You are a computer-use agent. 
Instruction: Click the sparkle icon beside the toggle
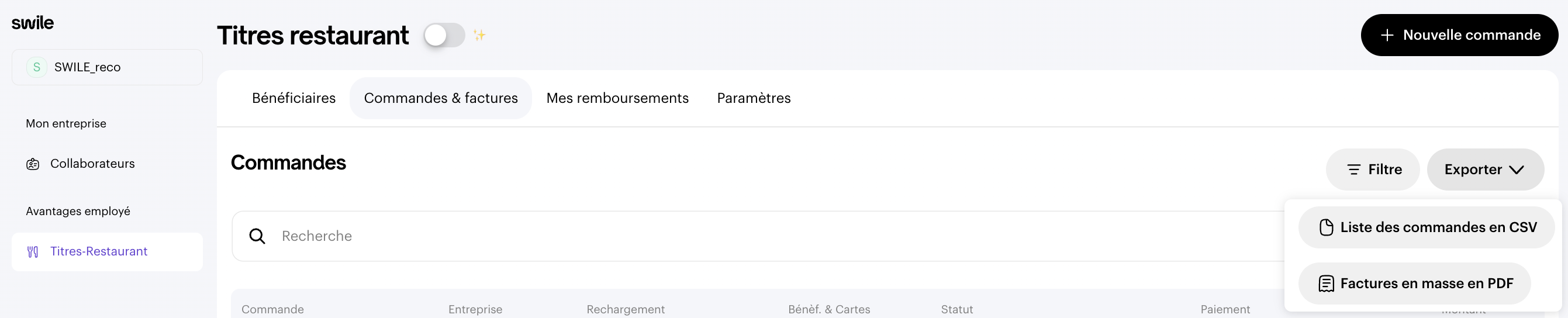(x=479, y=35)
